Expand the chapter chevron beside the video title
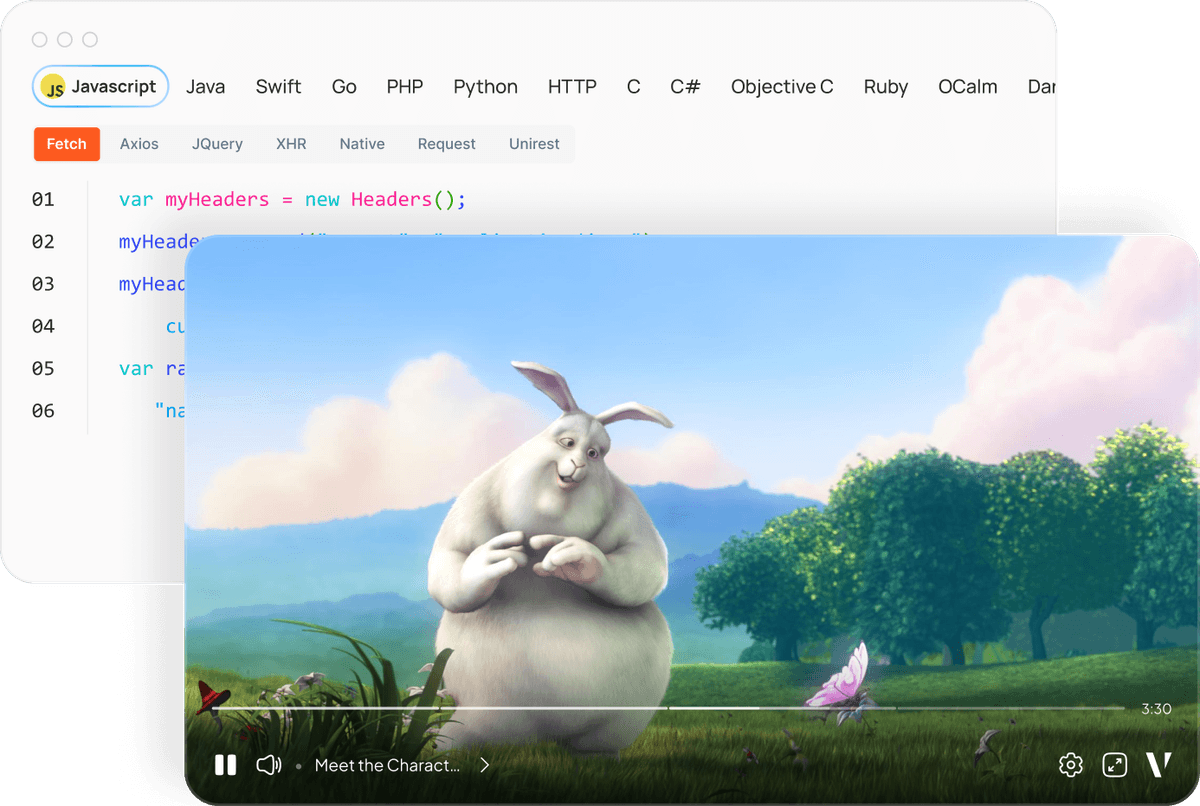 (x=485, y=765)
